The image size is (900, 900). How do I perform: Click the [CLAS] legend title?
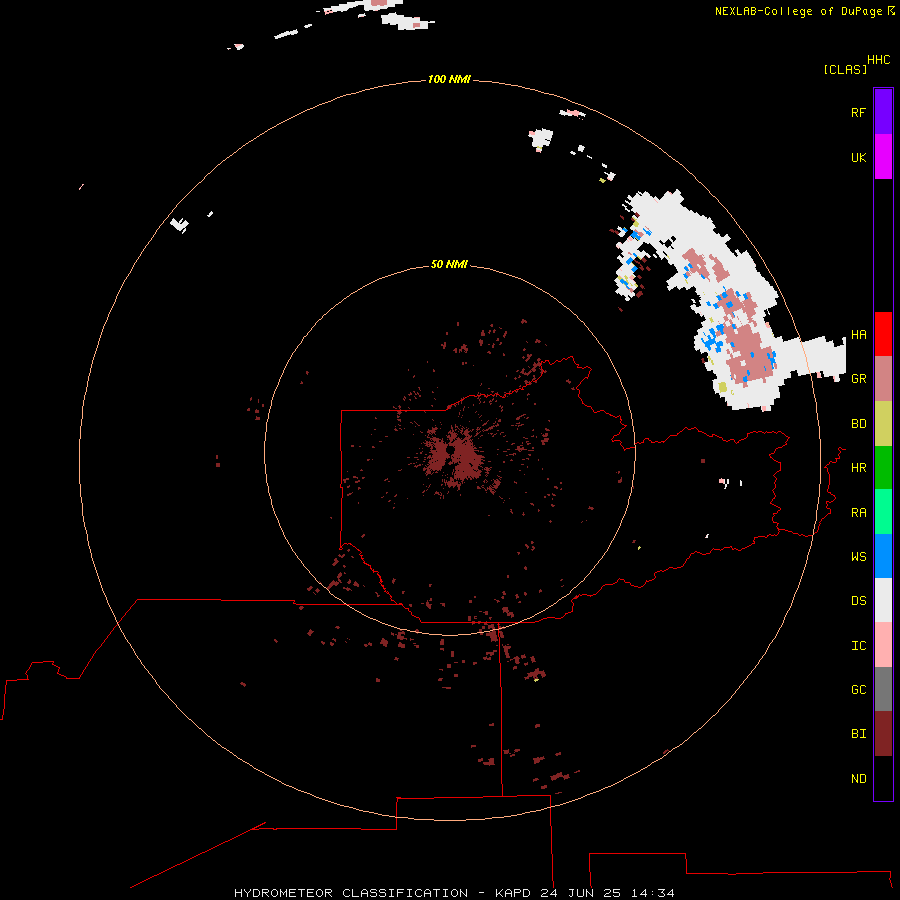(845, 69)
